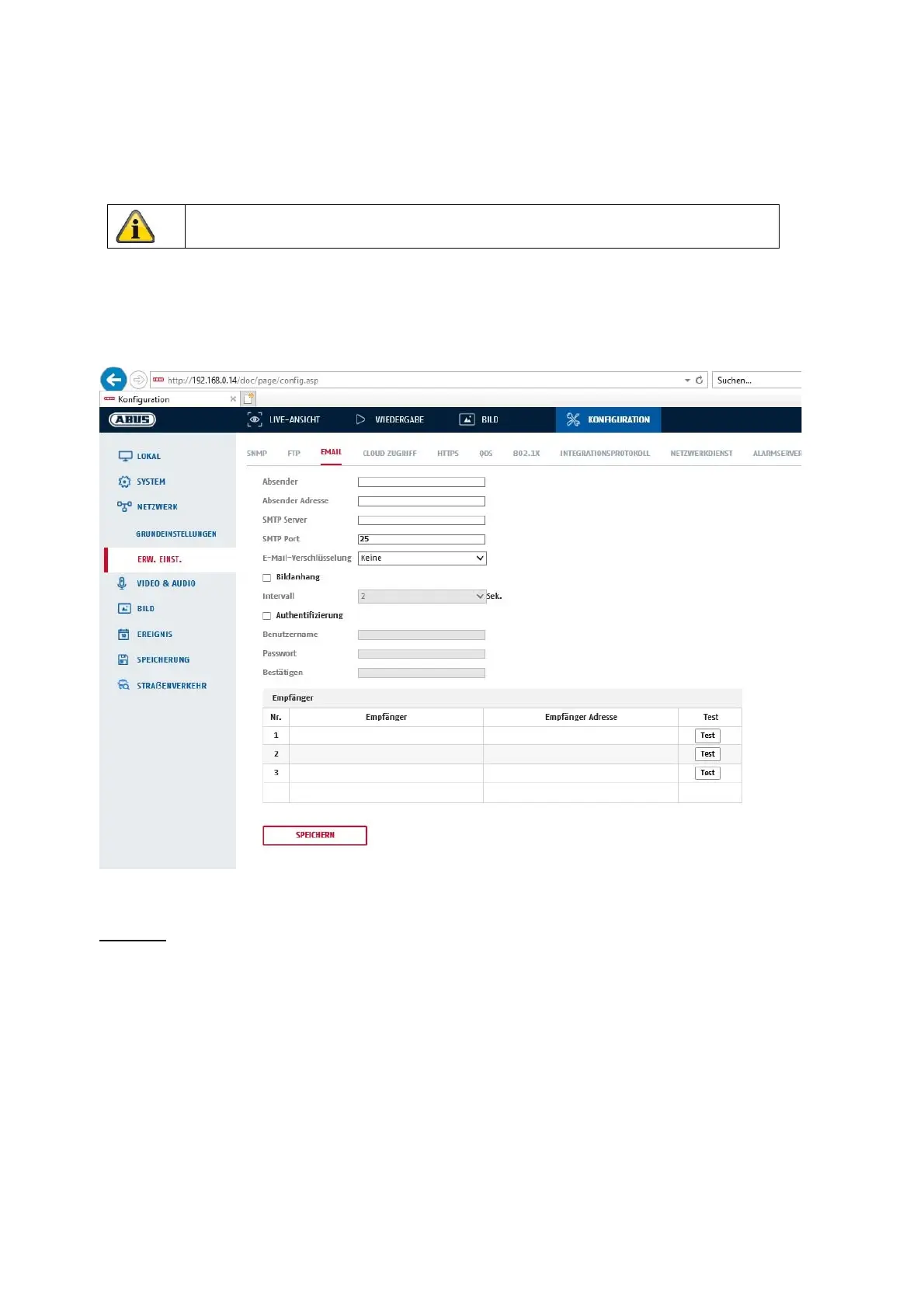
Task: Open the E-Mail-Verschlüsselung dropdown
Action: click(x=422, y=558)
